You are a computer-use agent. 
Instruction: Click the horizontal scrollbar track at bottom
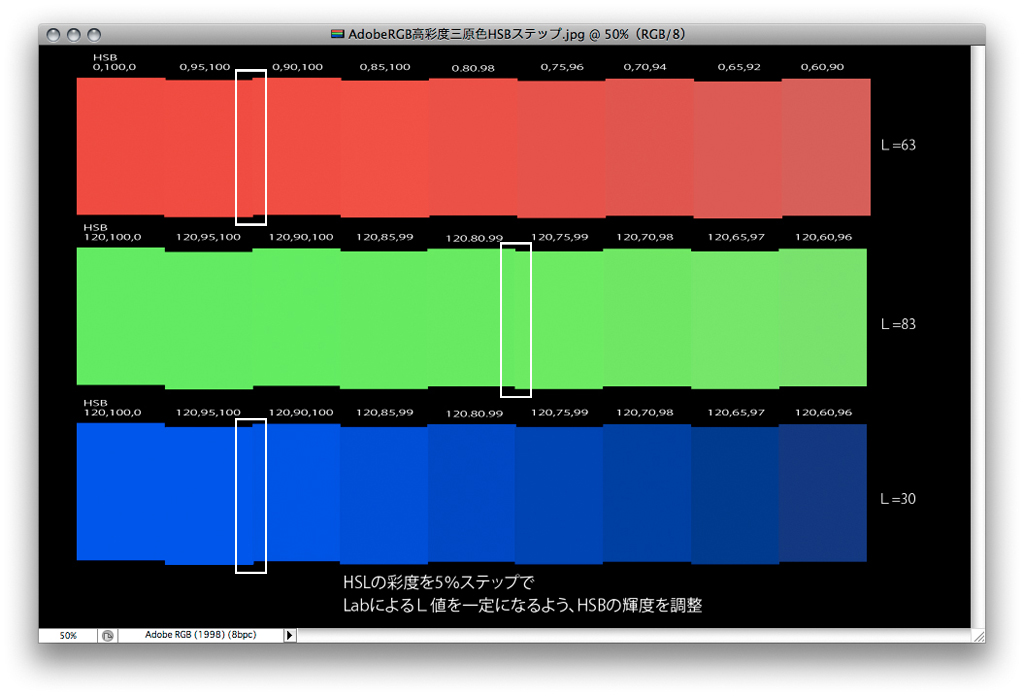[630, 635]
